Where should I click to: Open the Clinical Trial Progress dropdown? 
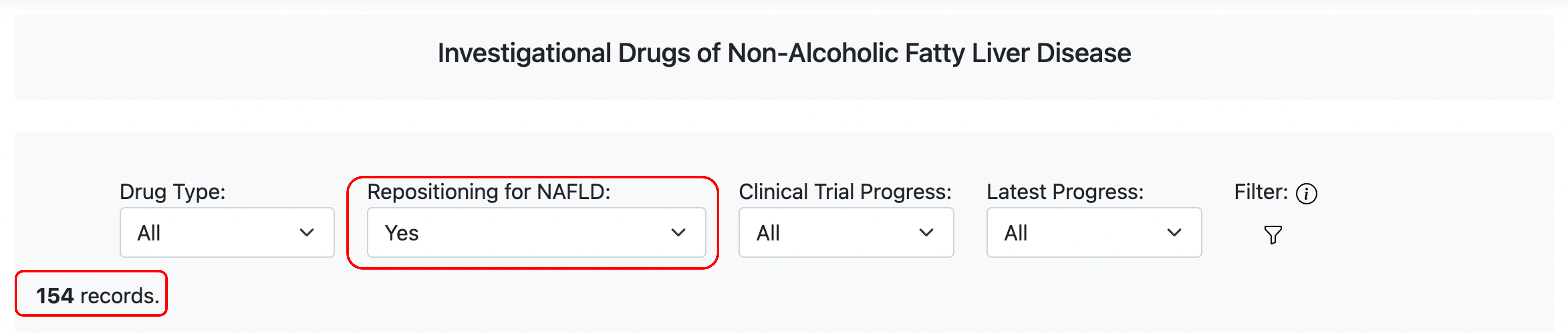click(846, 233)
